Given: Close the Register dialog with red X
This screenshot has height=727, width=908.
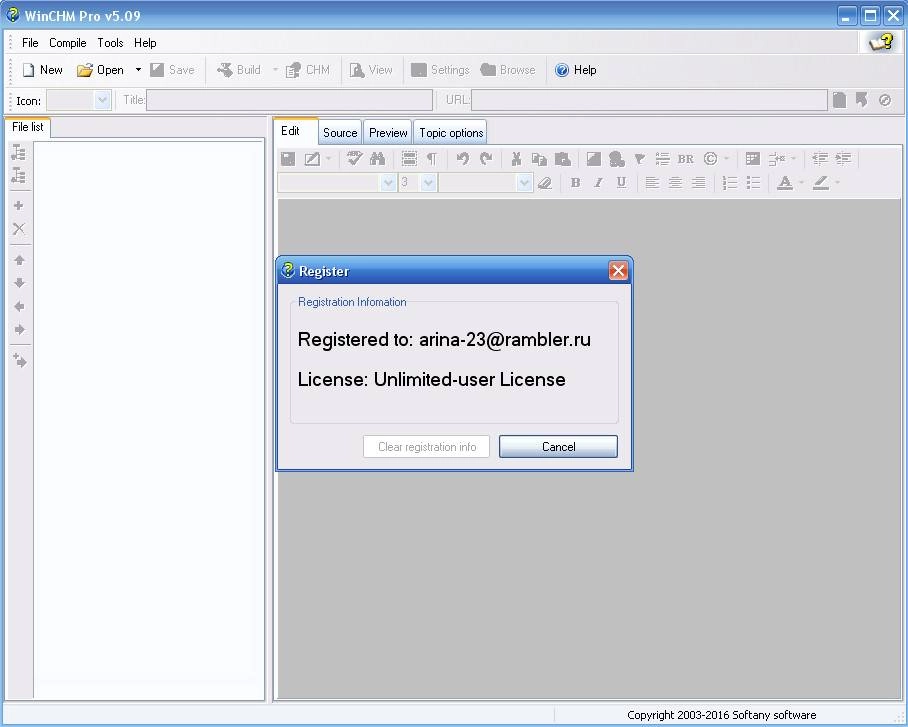Looking at the screenshot, I should (618, 271).
